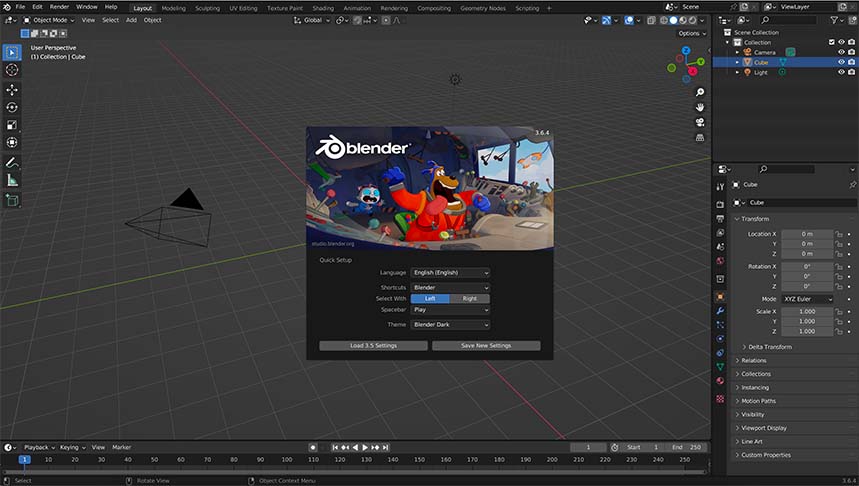859x486 pixels.
Task: Click the pan hand viewport icon
Action: [x=700, y=107]
